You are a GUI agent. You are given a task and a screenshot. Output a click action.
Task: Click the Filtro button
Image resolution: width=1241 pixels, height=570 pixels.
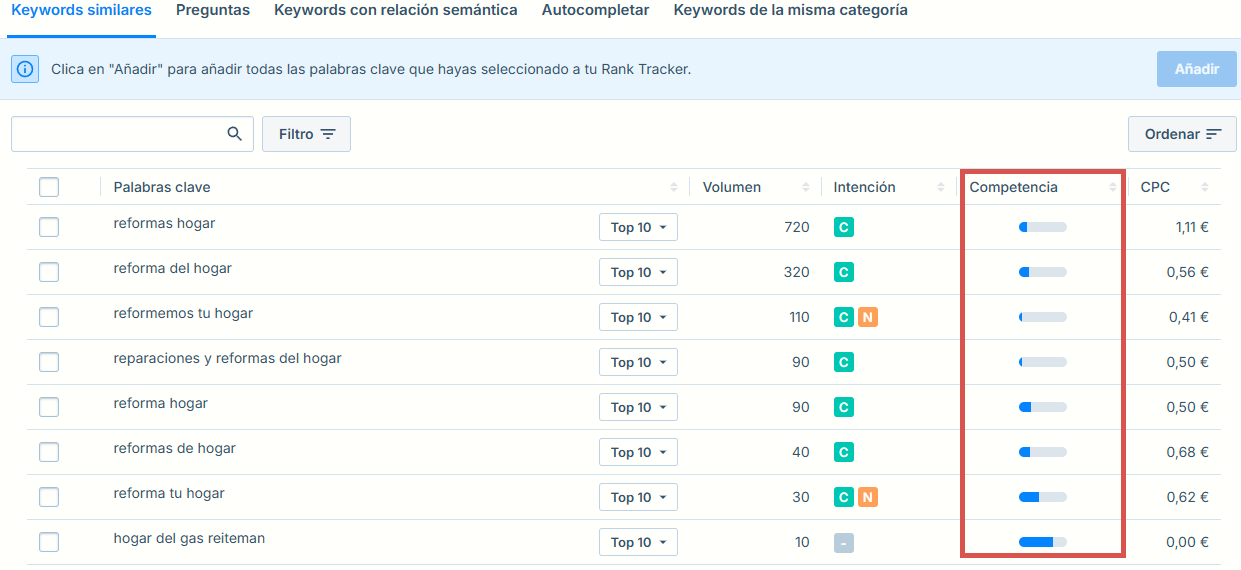pyautogui.click(x=306, y=134)
